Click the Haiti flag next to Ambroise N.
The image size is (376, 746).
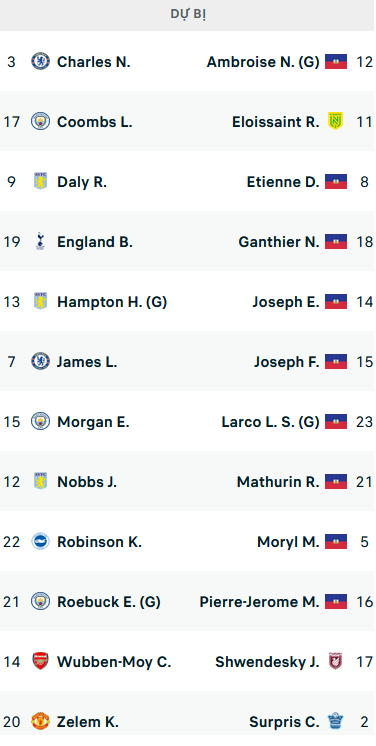pos(336,61)
